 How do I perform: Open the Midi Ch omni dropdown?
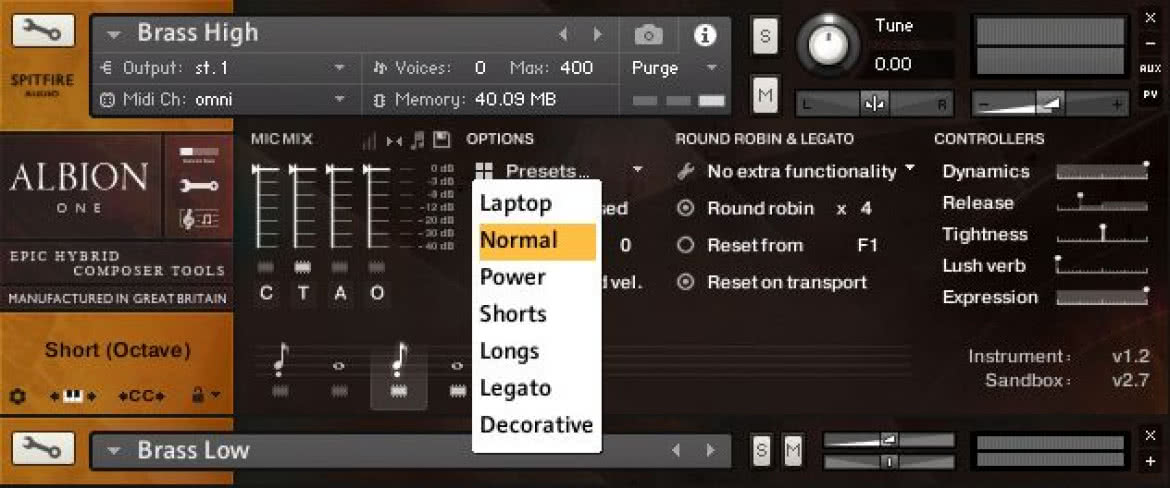[x=340, y=99]
